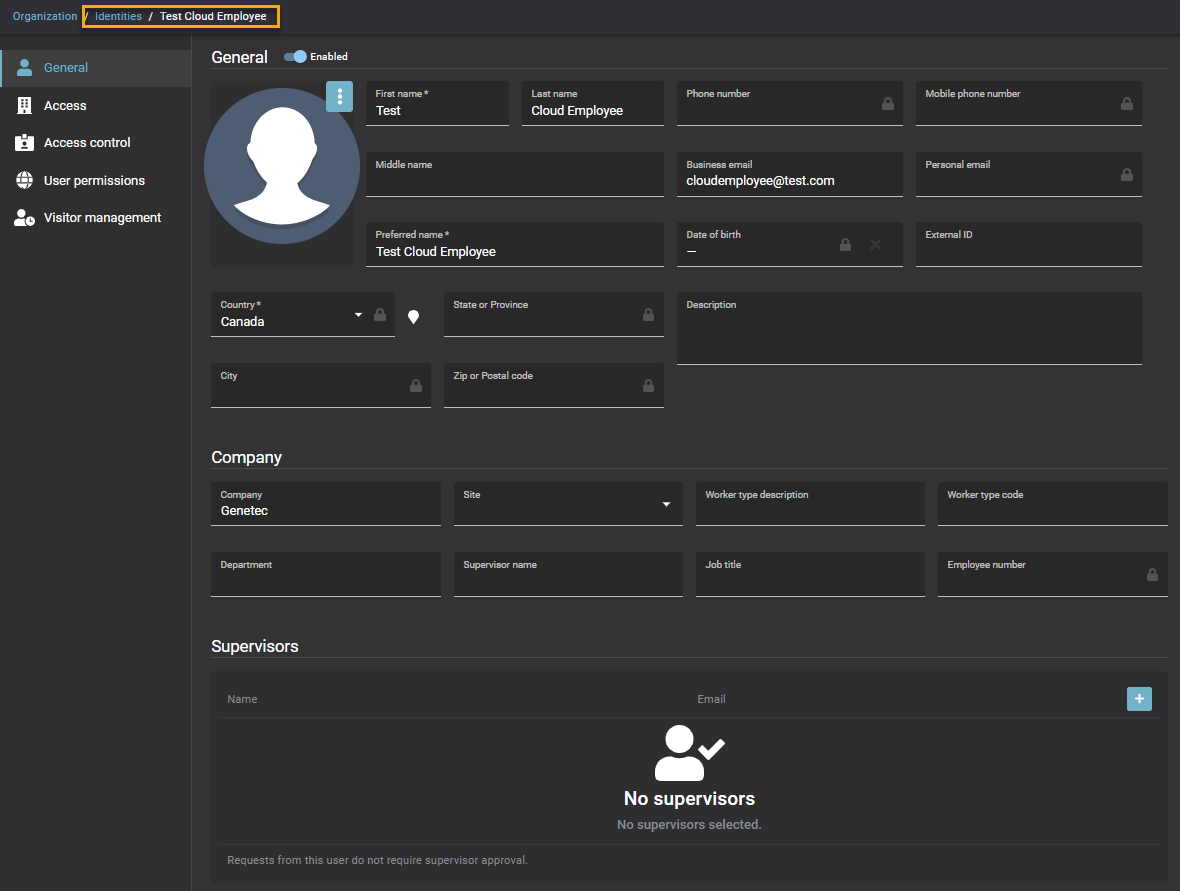Toggle the Enabled switch for identity

click(x=296, y=57)
